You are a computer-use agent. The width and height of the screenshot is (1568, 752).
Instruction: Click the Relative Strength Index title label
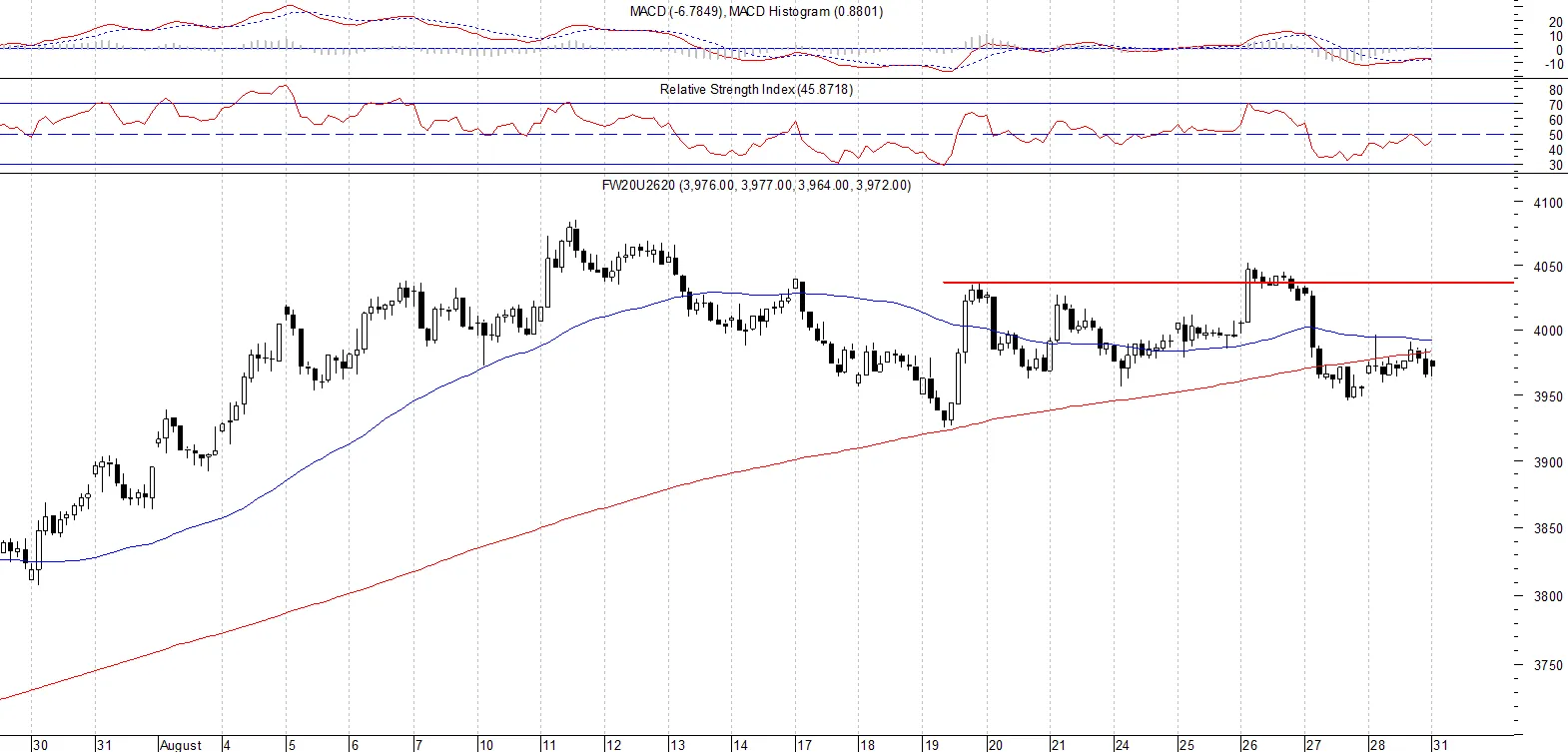click(756, 90)
